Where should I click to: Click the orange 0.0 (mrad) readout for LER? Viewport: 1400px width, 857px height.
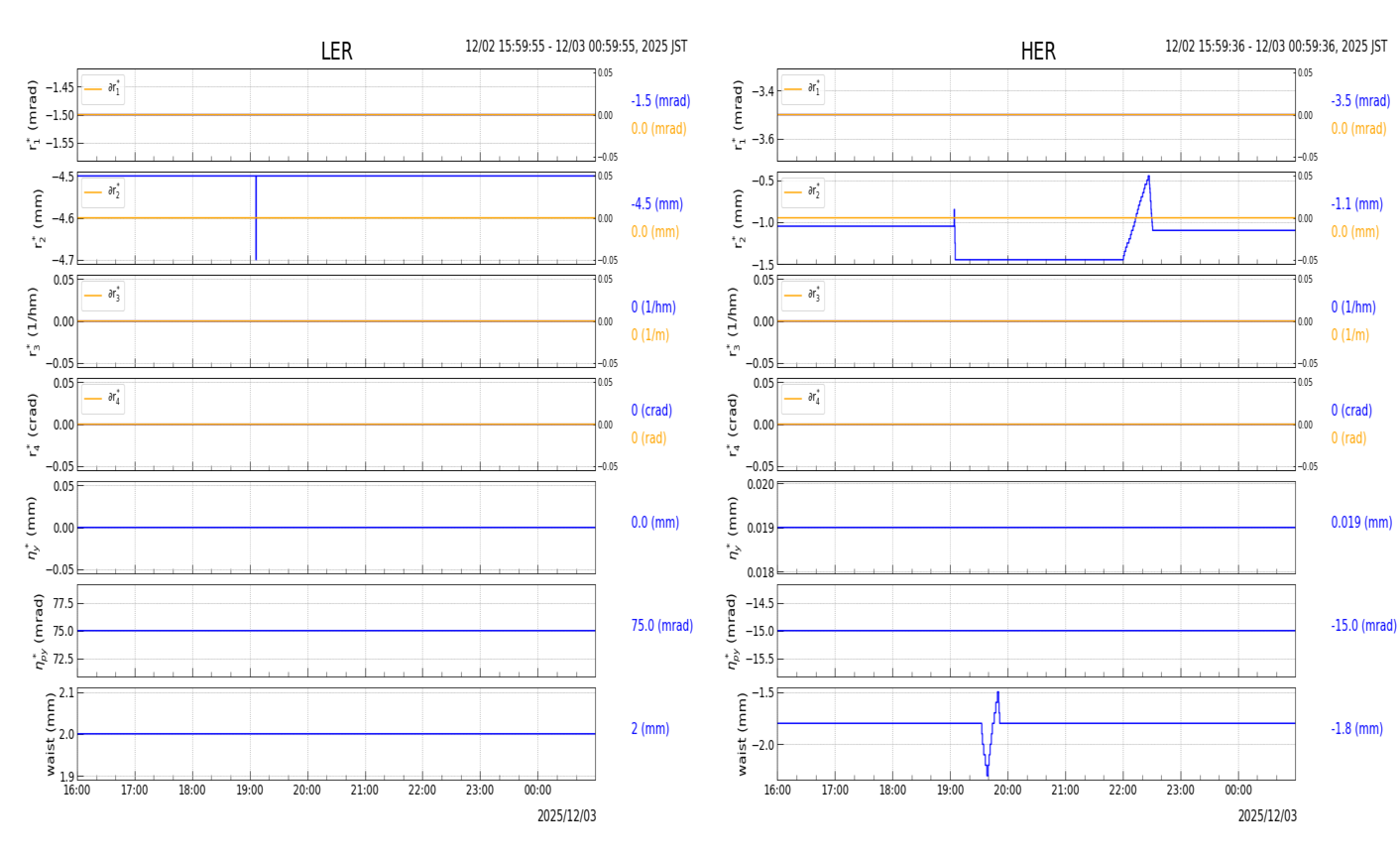coord(658,129)
